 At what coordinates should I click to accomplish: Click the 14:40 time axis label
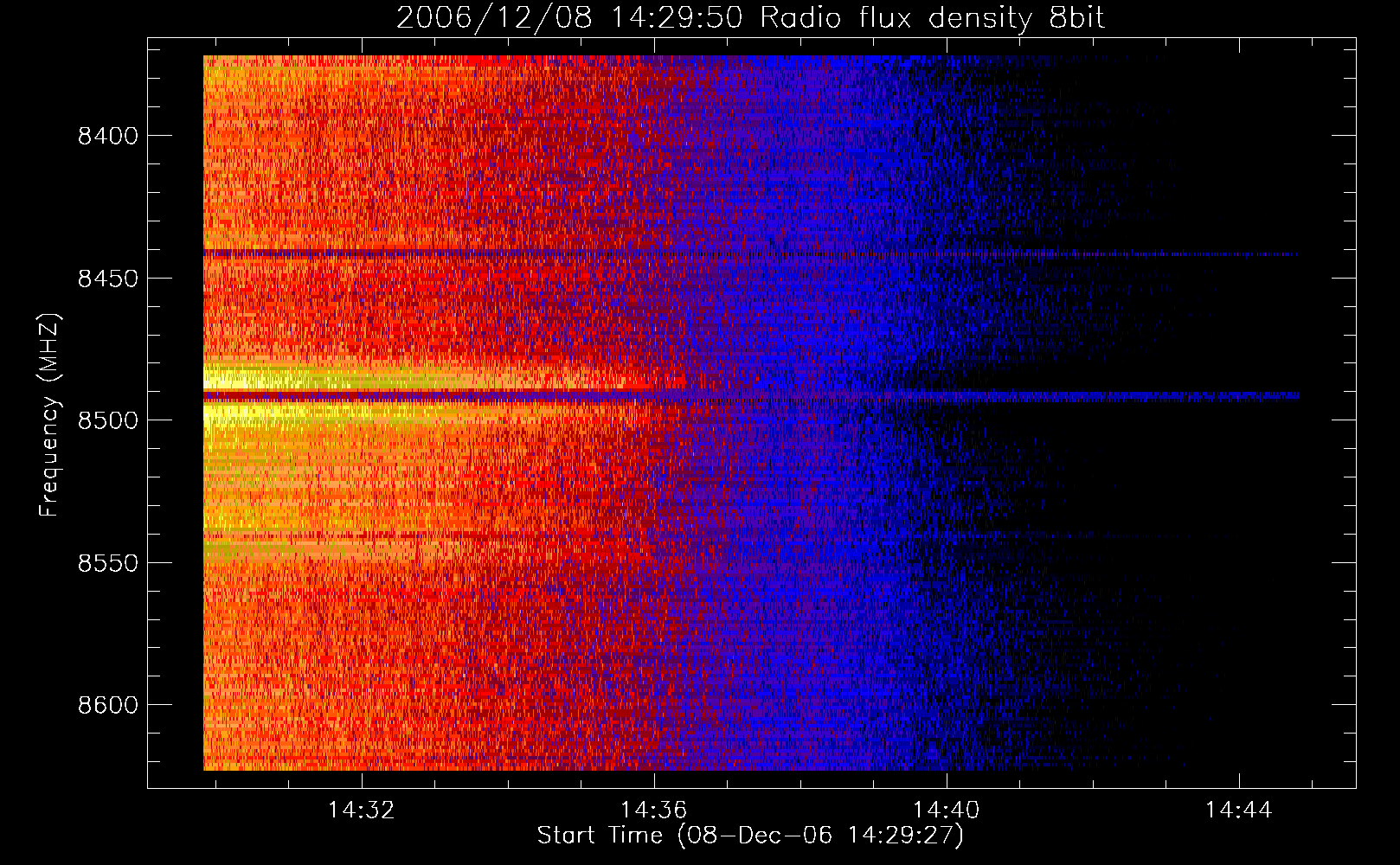coord(947,810)
